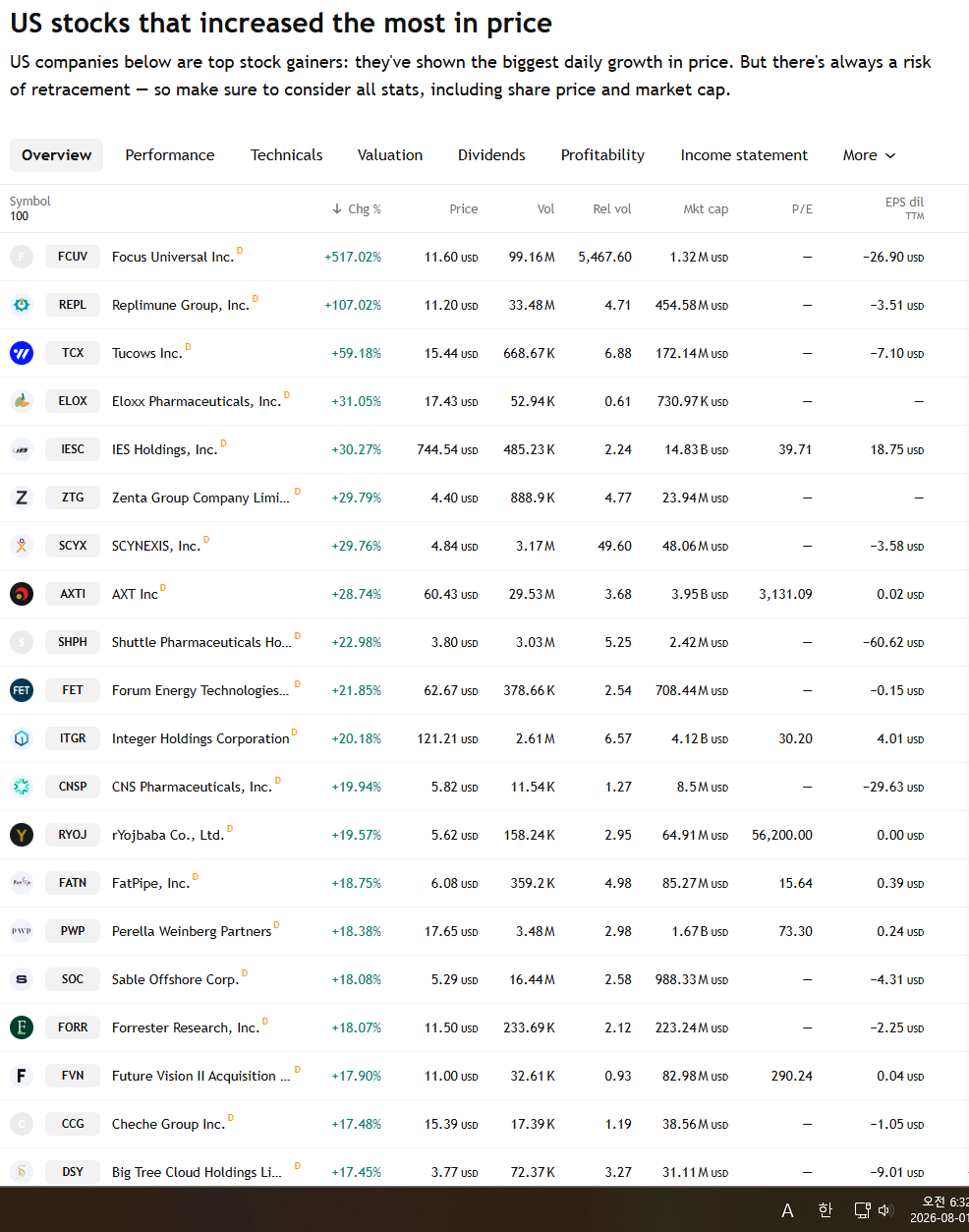The width and height of the screenshot is (969, 1232).
Task: Toggle the Korean input language indicator
Action: [x=826, y=1210]
